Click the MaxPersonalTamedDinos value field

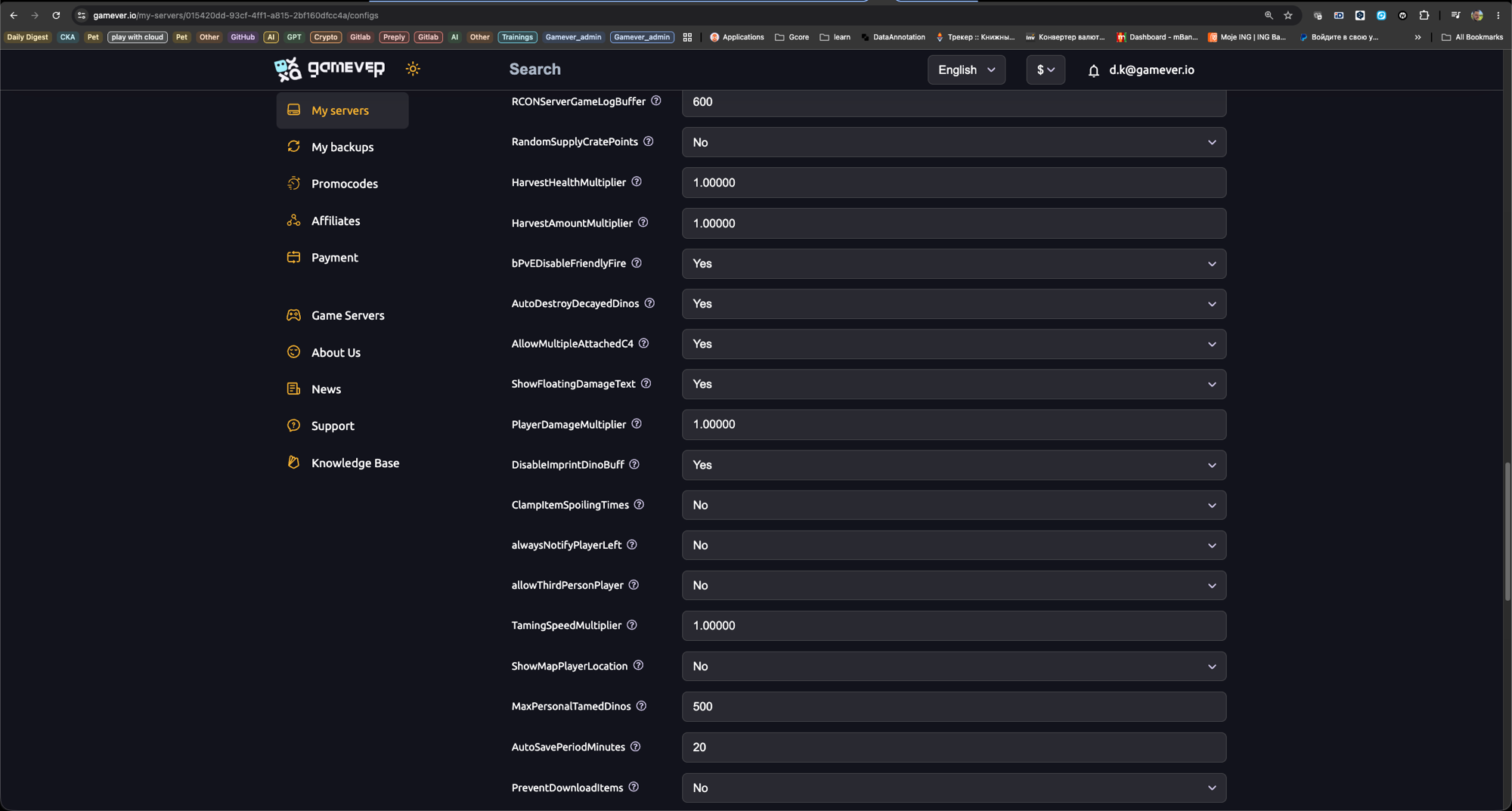pyautogui.click(x=954, y=707)
